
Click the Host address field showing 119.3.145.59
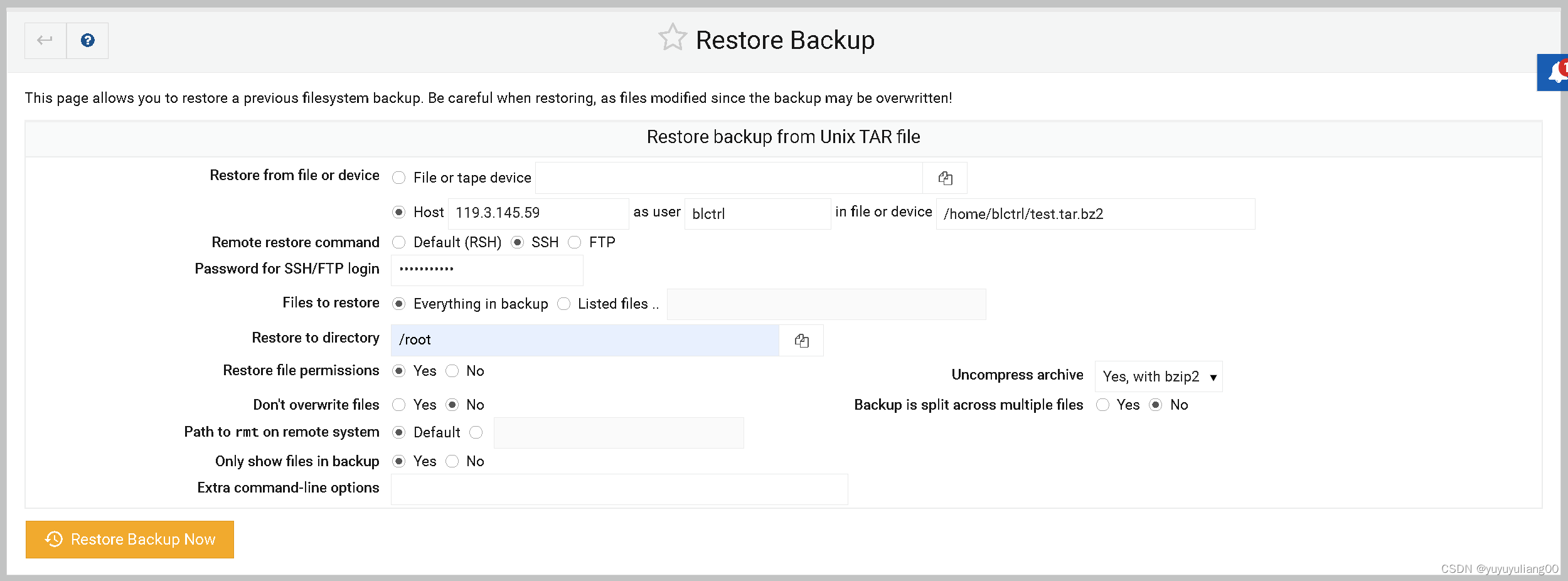click(x=538, y=213)
